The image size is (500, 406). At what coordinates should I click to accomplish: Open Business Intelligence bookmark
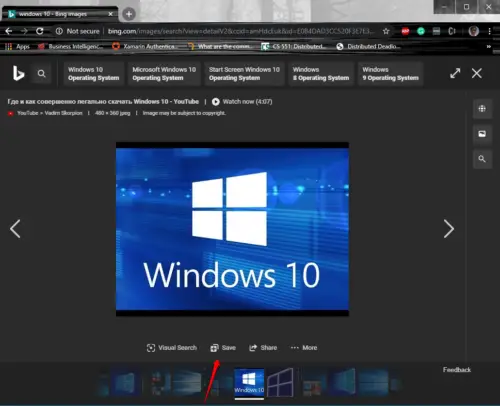click(71, 47)
